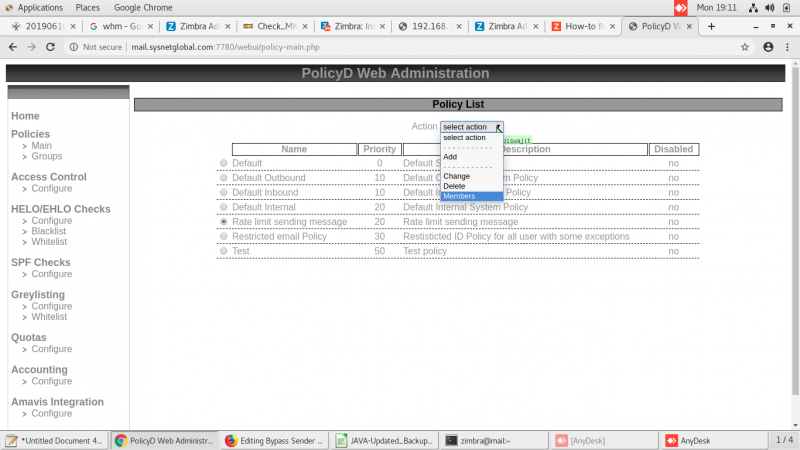This screenshot has height=450, width=800.
Task: Bookmark this page with star icon
Action: [745, 47]
